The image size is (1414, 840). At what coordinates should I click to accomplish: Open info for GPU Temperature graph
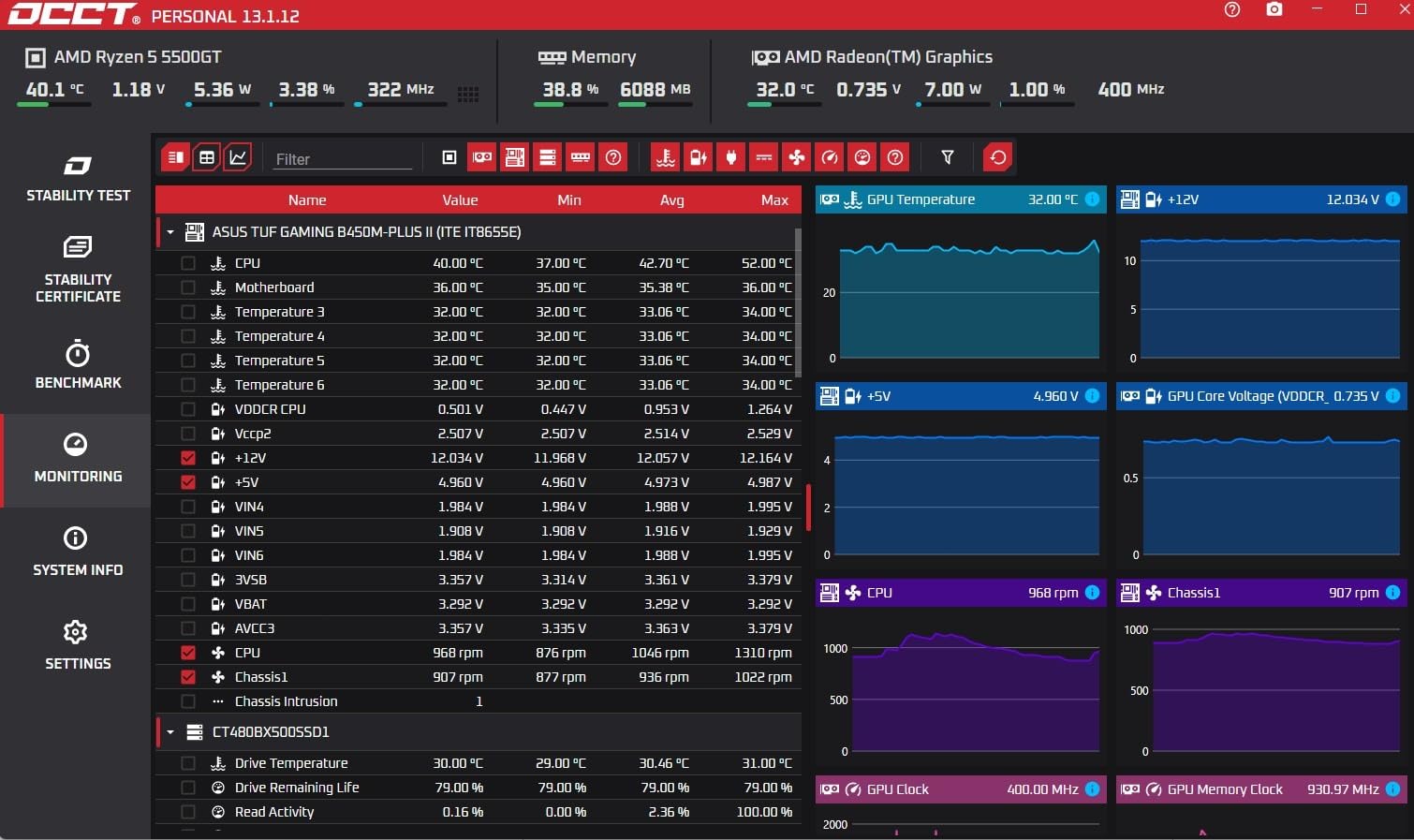pyautogui.click(x=1092, y=199)
